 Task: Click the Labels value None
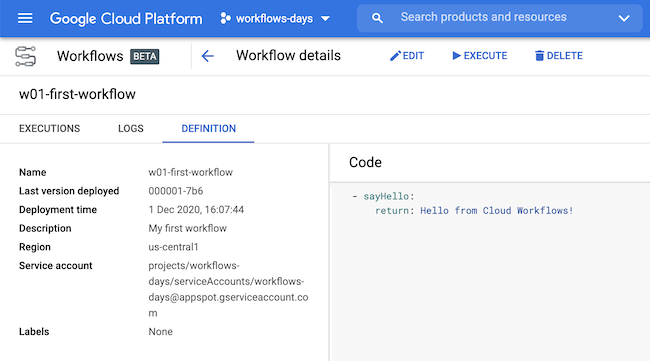(160, 332)
